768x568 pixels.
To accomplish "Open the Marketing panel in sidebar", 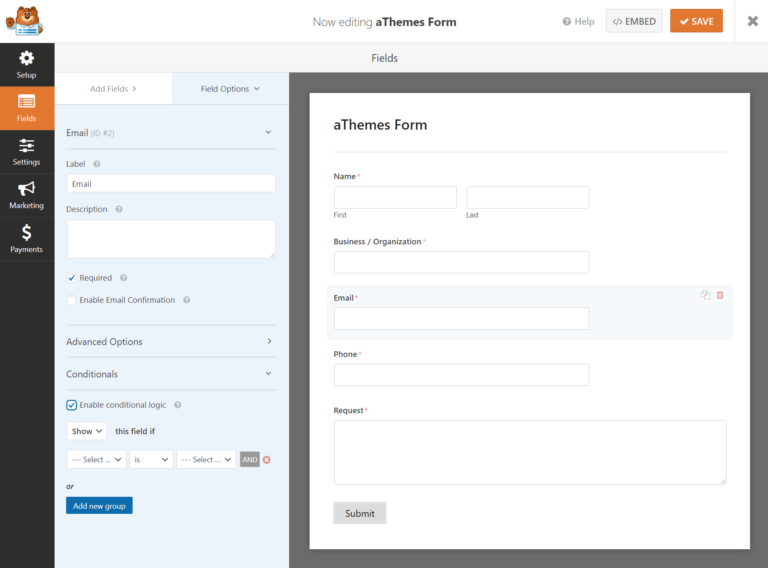I will [x=26, y=195].
